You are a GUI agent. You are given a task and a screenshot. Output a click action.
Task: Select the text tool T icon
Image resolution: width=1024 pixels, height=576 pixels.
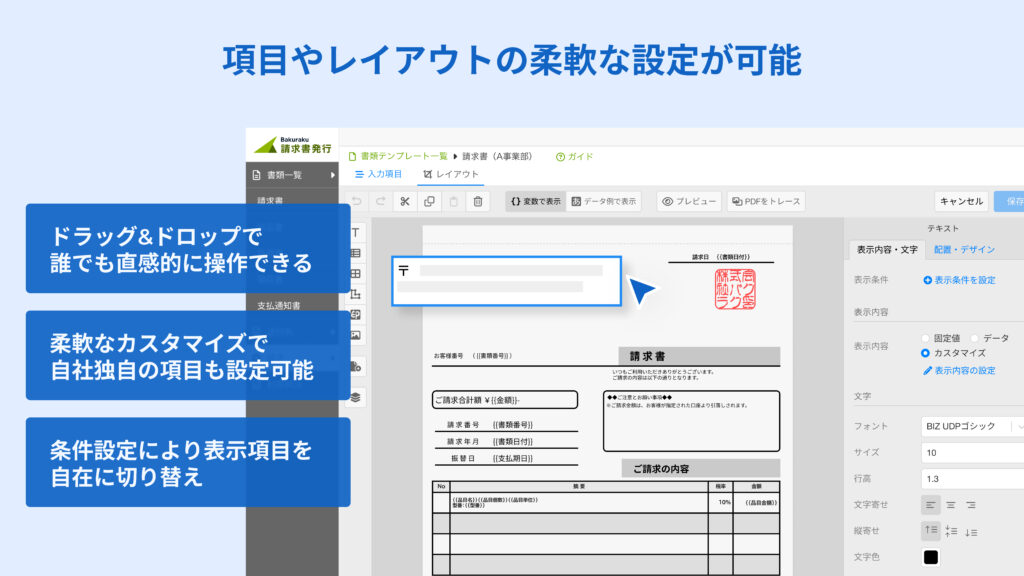pyautogui.click(x=355, y=231)
